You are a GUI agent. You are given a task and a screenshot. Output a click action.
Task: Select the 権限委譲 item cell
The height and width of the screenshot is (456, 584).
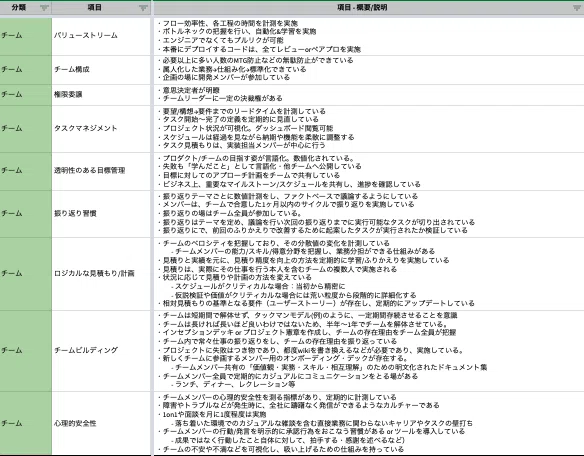(x=101, y=95)
